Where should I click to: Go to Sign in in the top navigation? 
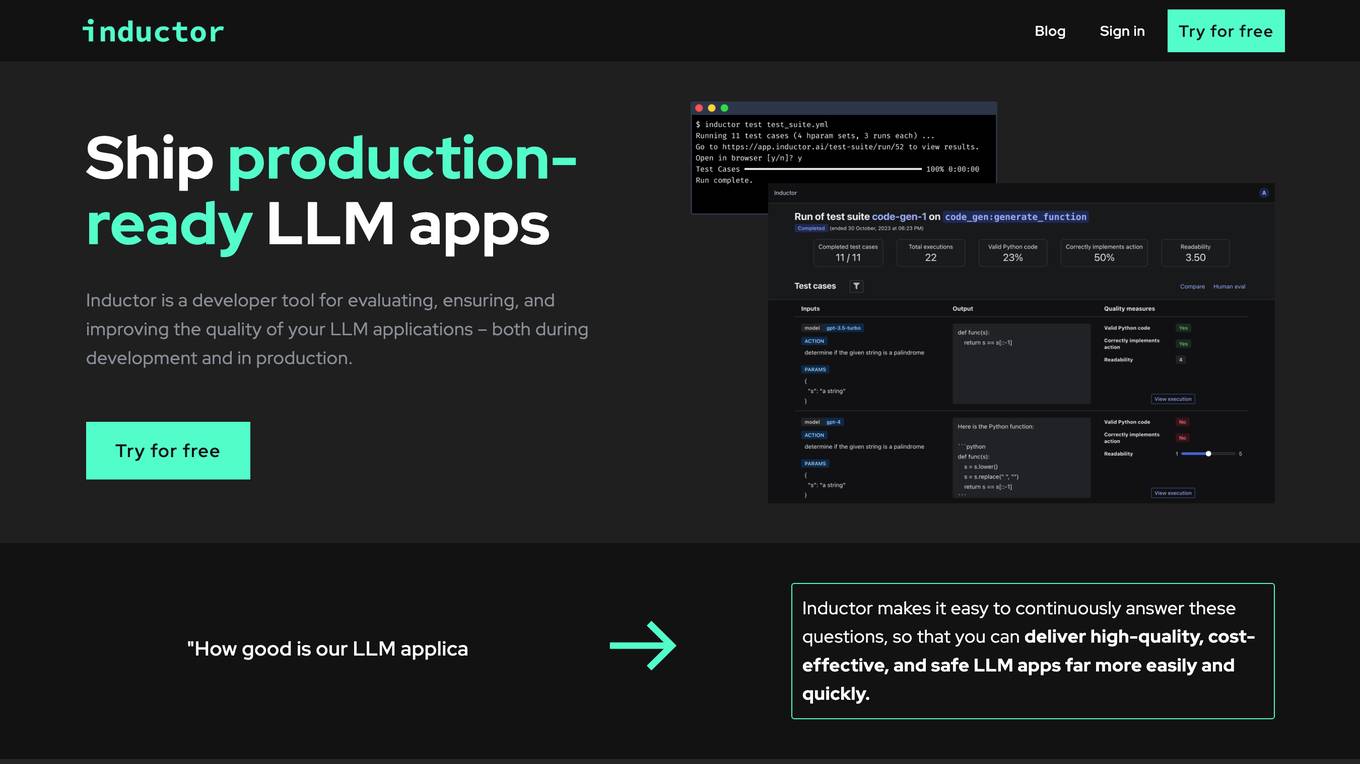[x=1122, y=31]
